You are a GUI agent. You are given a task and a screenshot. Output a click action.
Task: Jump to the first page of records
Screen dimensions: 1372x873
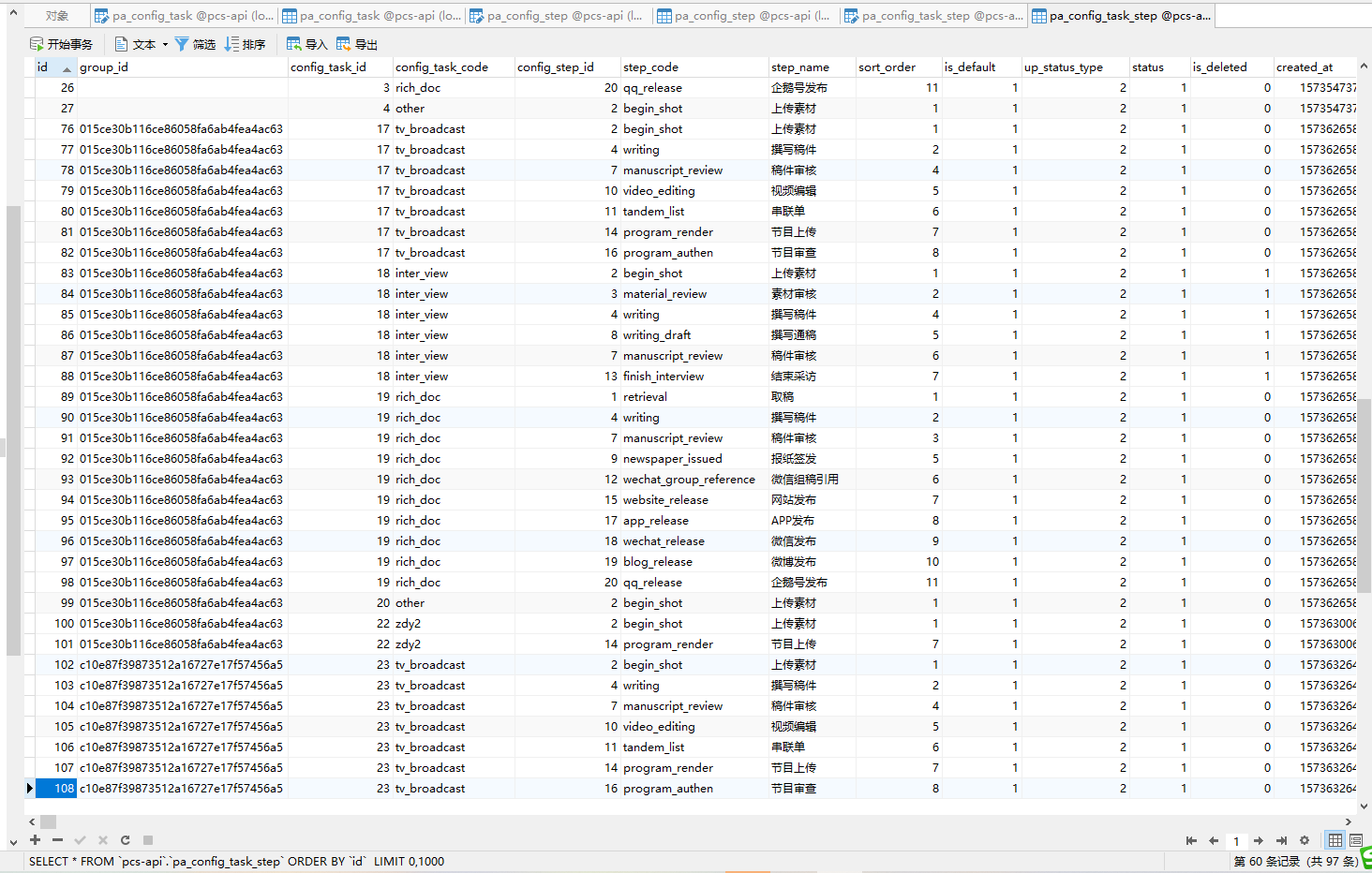(1191, 840)
